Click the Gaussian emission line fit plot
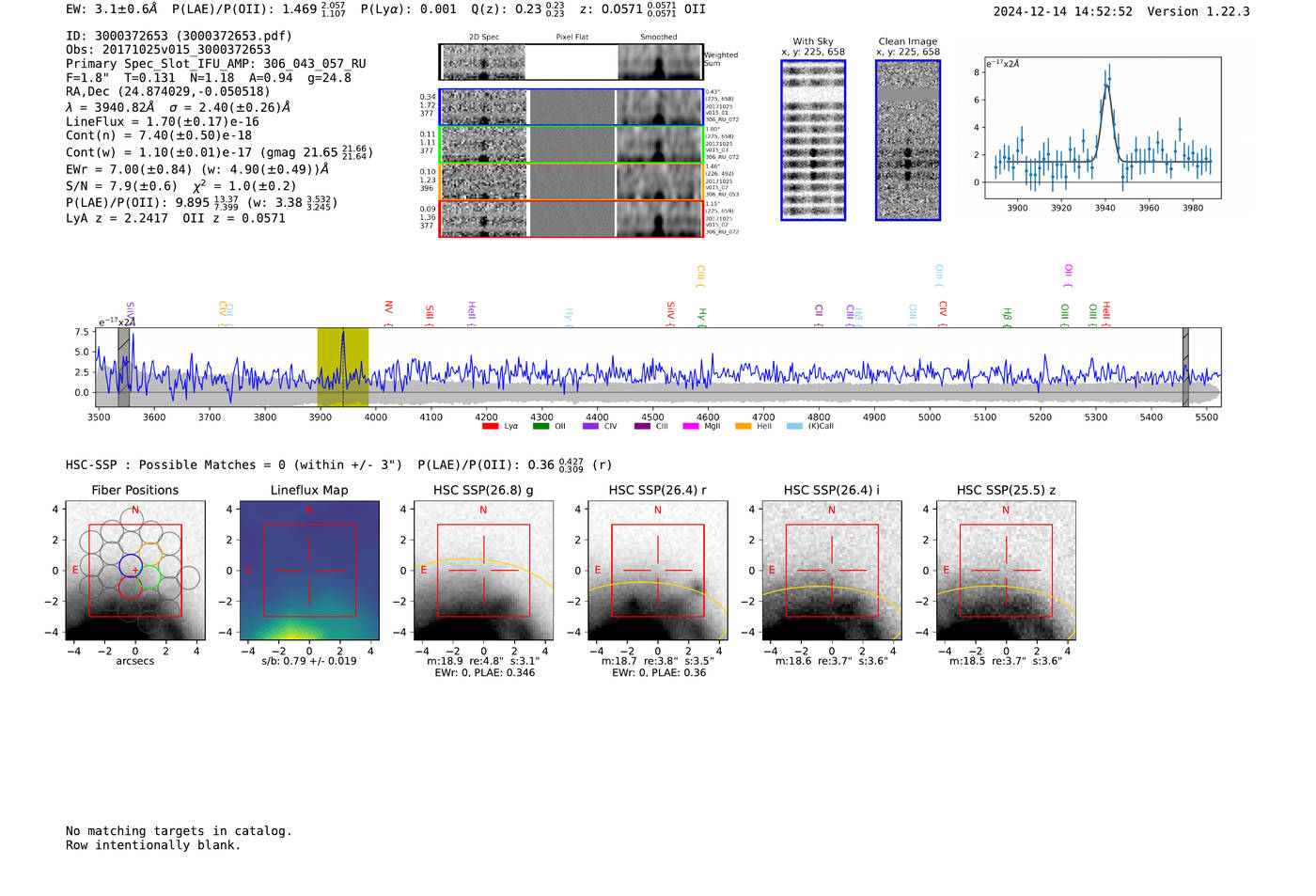This screenshot has width=1316, height=896. (1102, 128)
